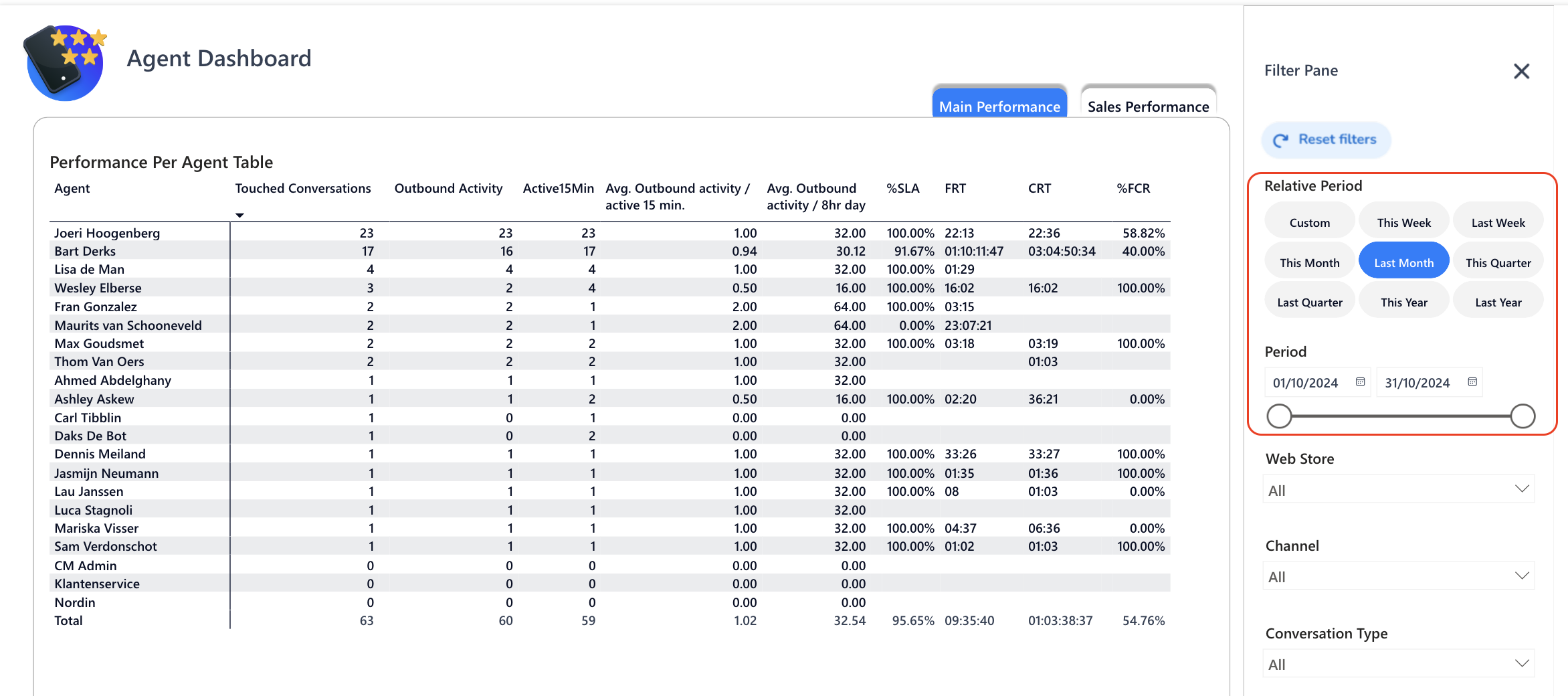Click the left handle of Period slider
The height and width of the screenshot is (696, 1568).
click(x=1279, y=416)
